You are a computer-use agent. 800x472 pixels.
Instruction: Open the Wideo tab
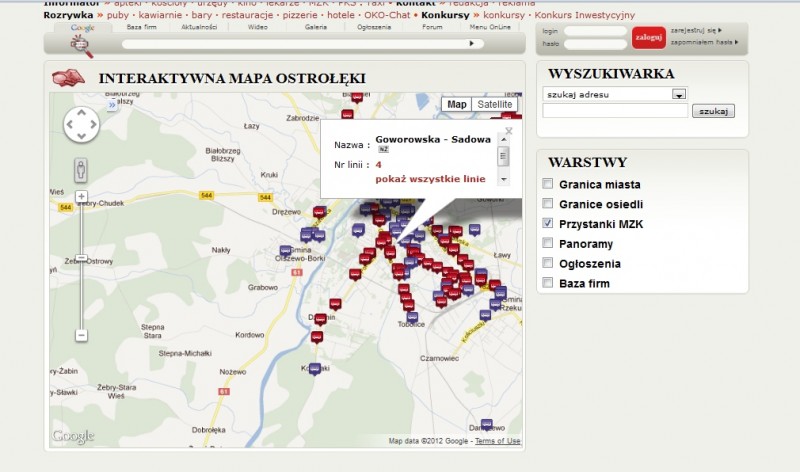pyautogui.click(x=258, y=27)
